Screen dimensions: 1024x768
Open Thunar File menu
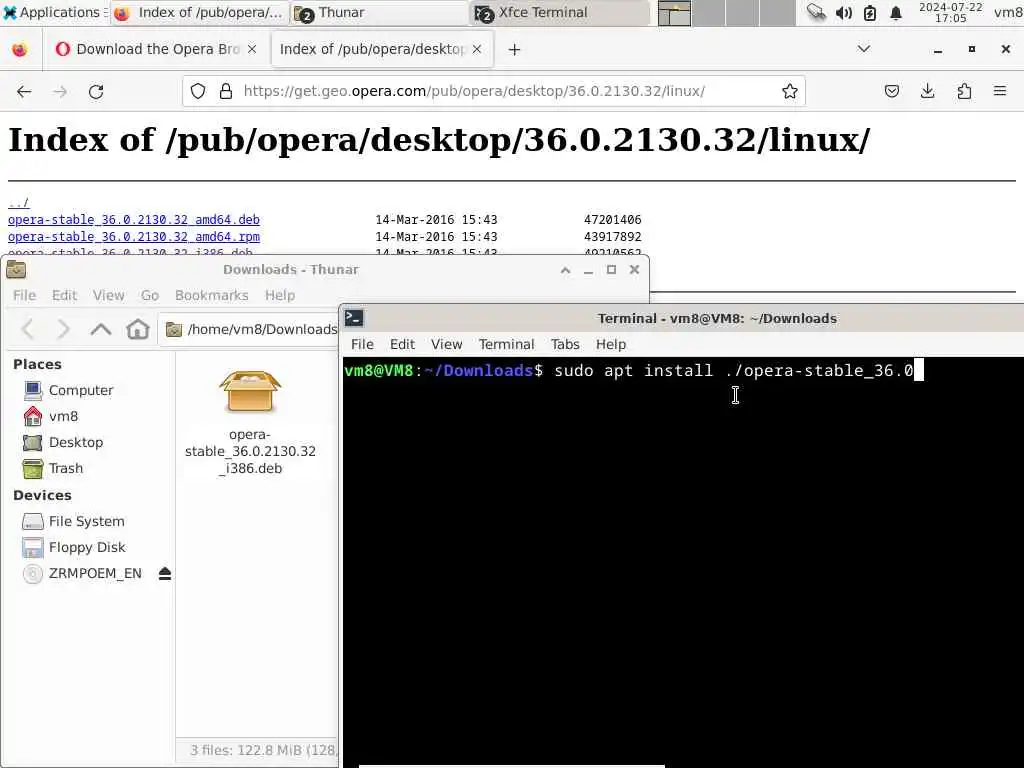pos(24,296)
